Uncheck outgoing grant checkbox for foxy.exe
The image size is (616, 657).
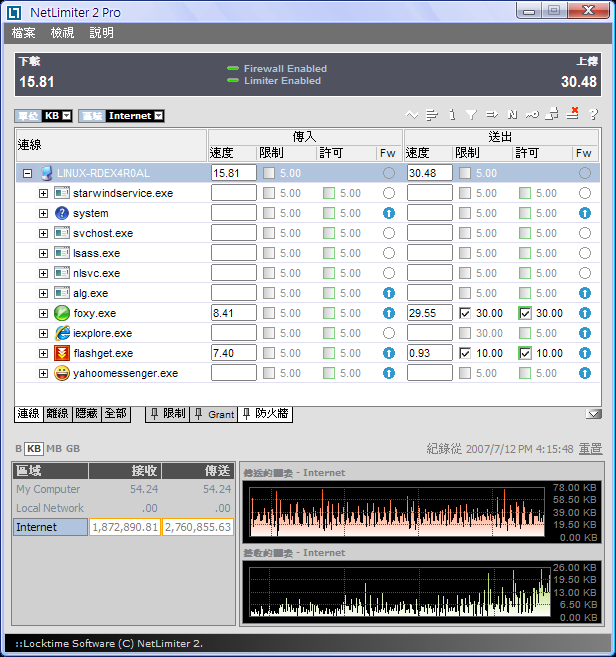click(525, 313)
